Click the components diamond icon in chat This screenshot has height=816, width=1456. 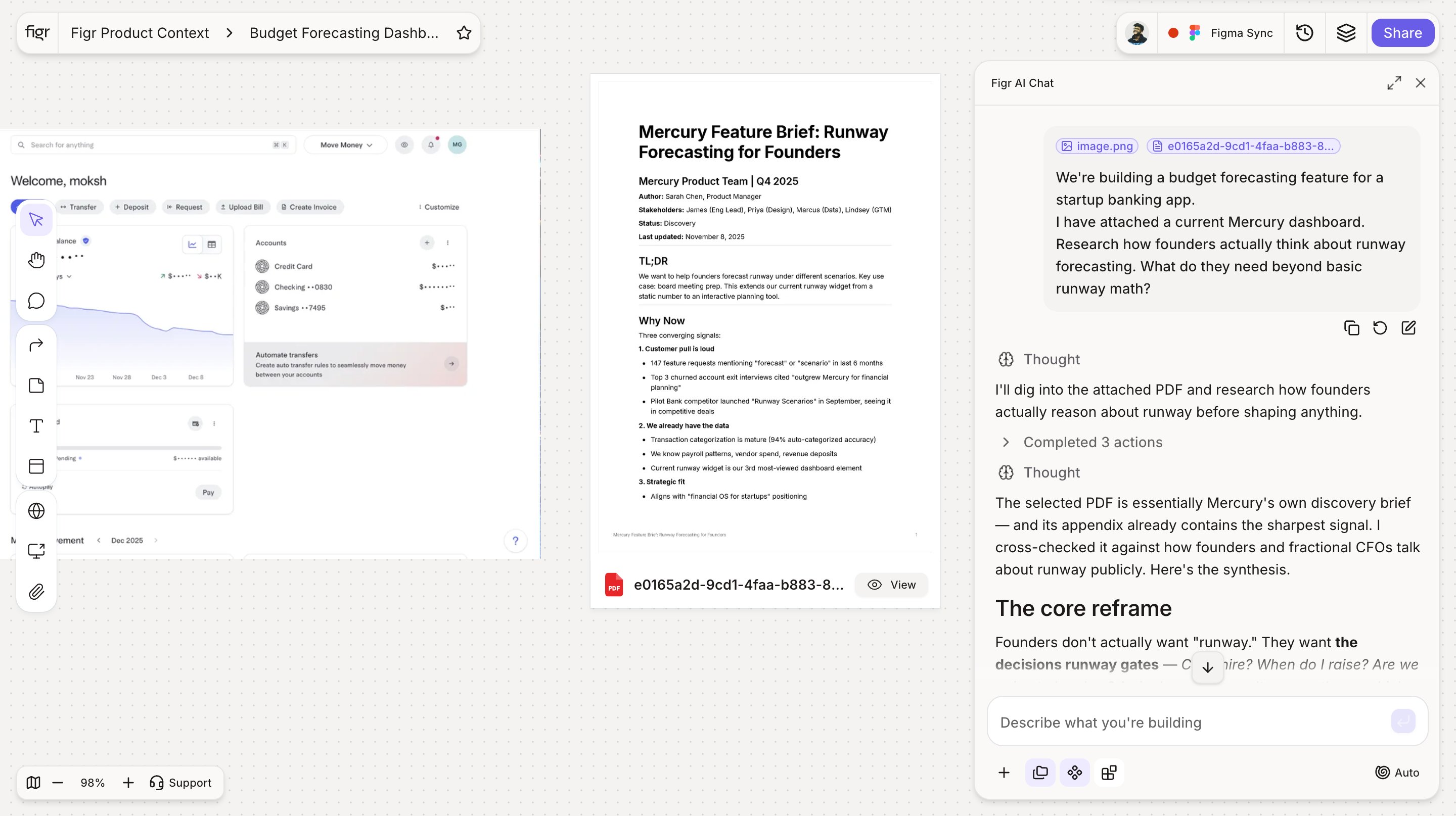coord(1074,773)
